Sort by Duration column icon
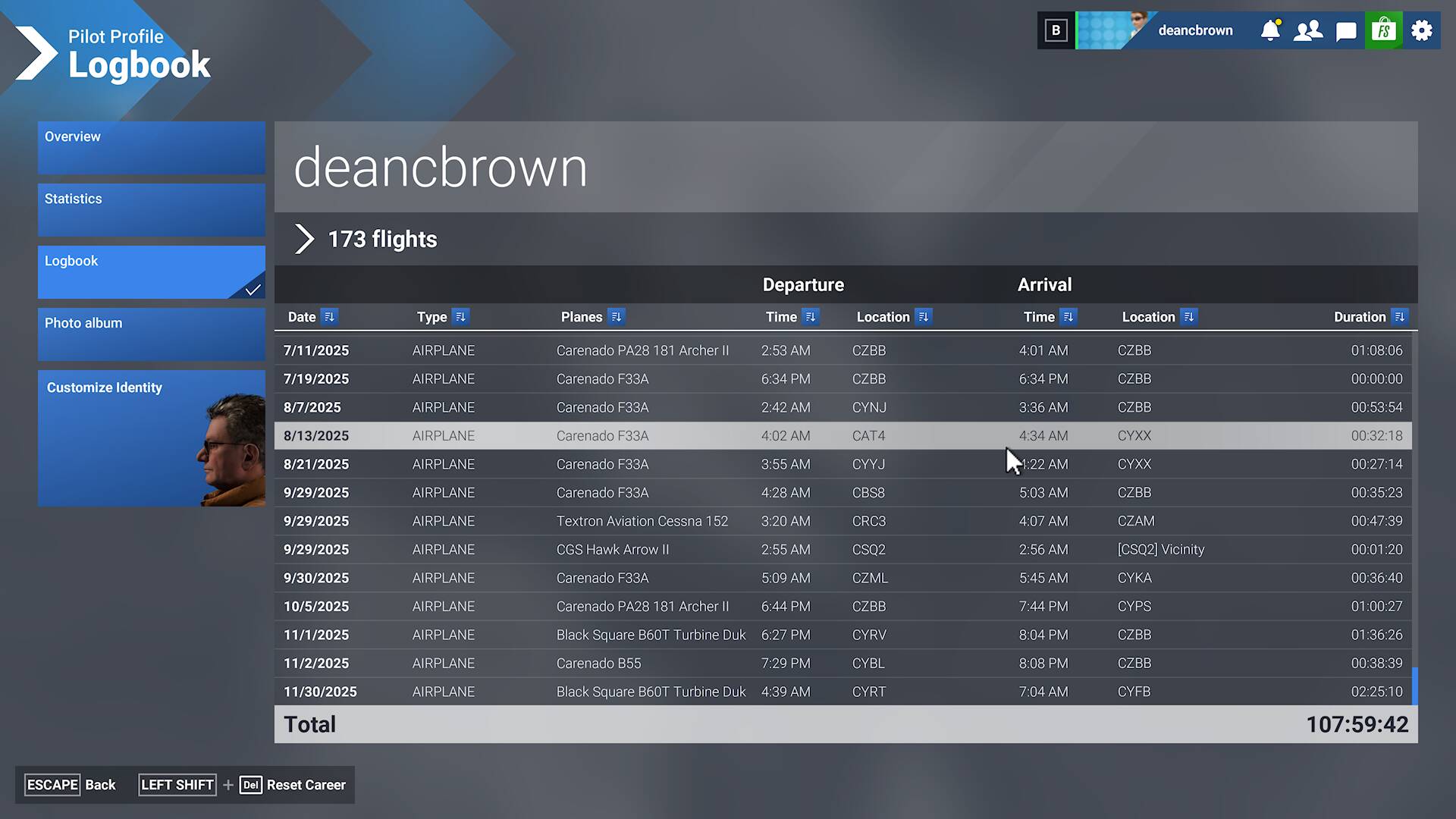 point(1399,317)
